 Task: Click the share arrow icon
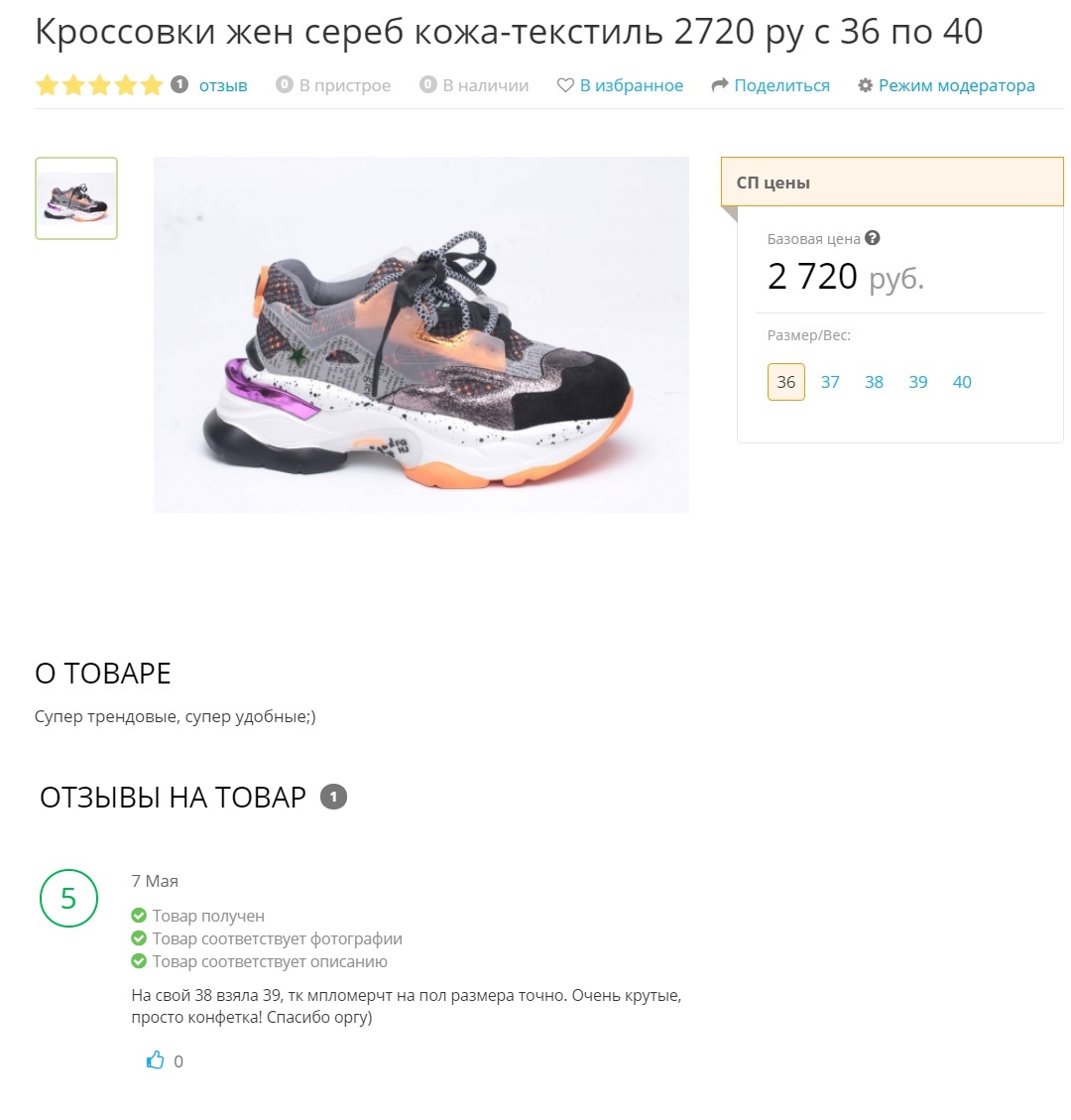point(720,85)
